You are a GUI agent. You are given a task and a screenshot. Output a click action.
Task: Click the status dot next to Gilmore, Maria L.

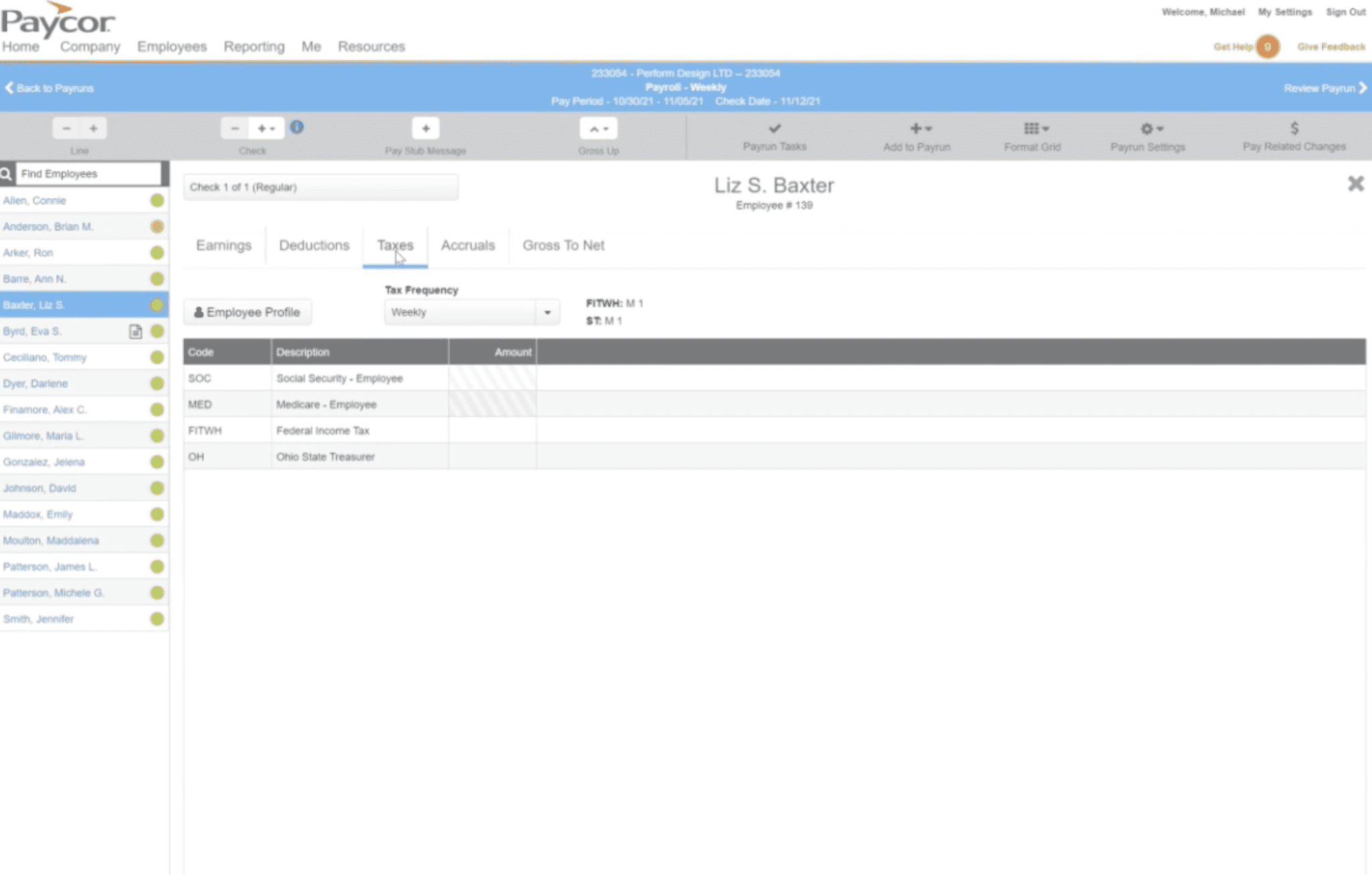(x=157, y=435)
